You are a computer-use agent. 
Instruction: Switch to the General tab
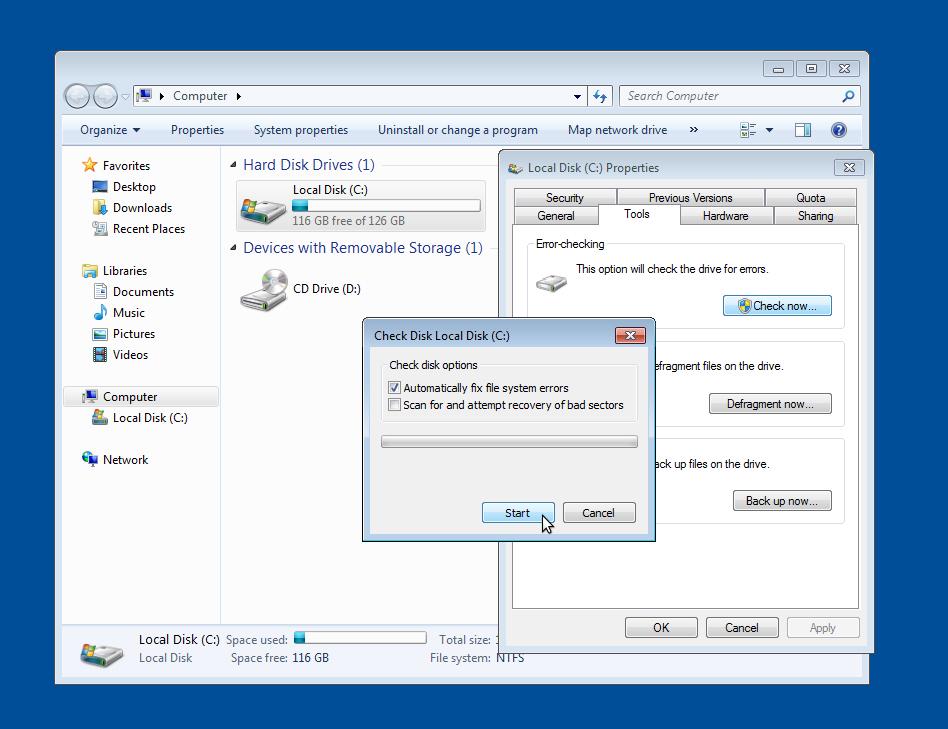coord(556,216)
